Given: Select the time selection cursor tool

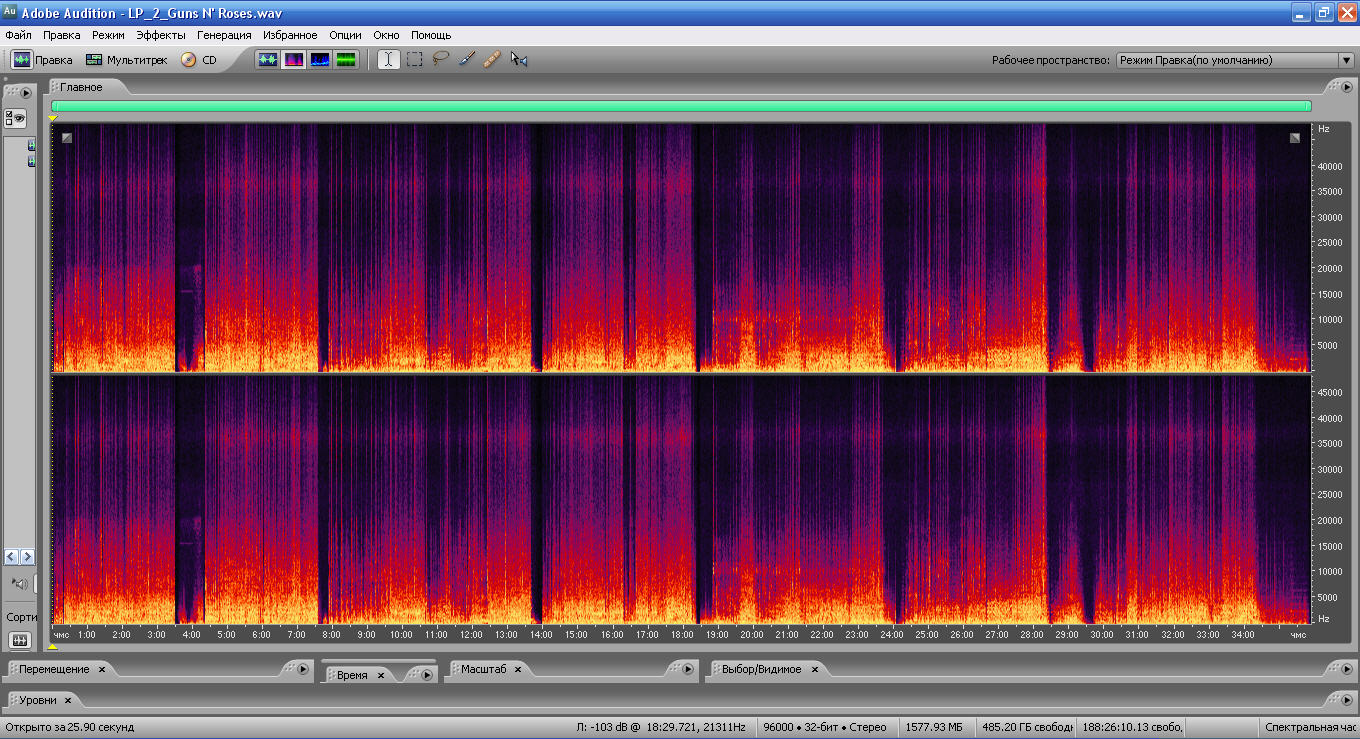Looking at the screenshot, I should click(388, 60).
